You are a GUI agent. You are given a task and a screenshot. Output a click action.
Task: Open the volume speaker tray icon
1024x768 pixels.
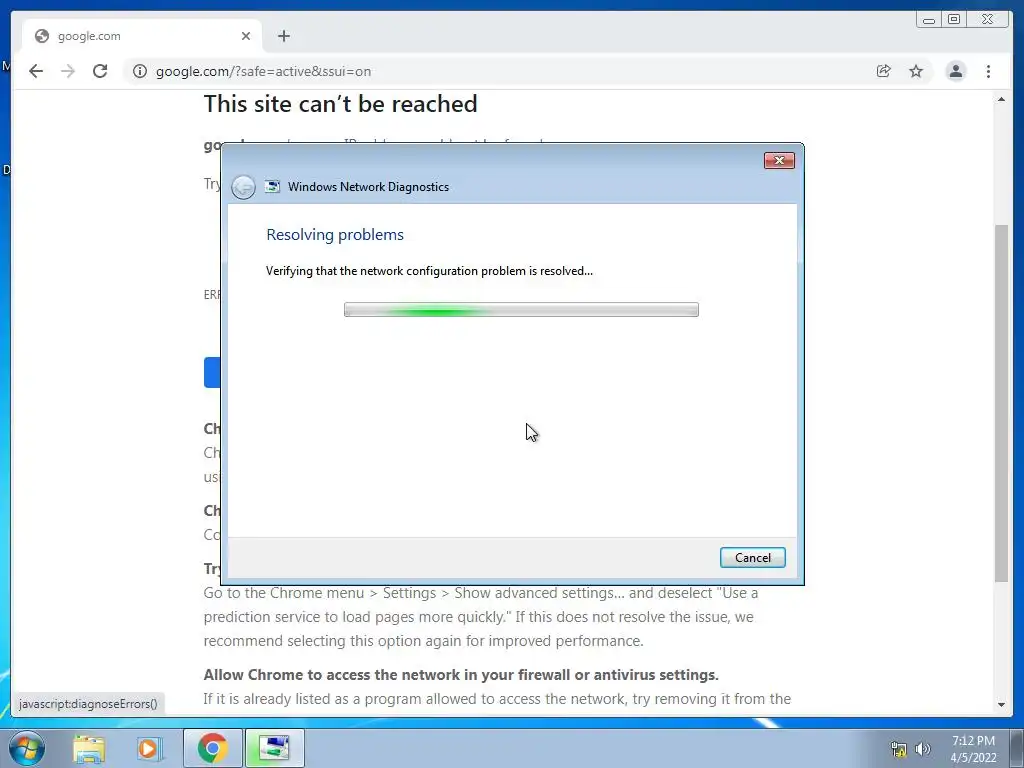(922, 749)
